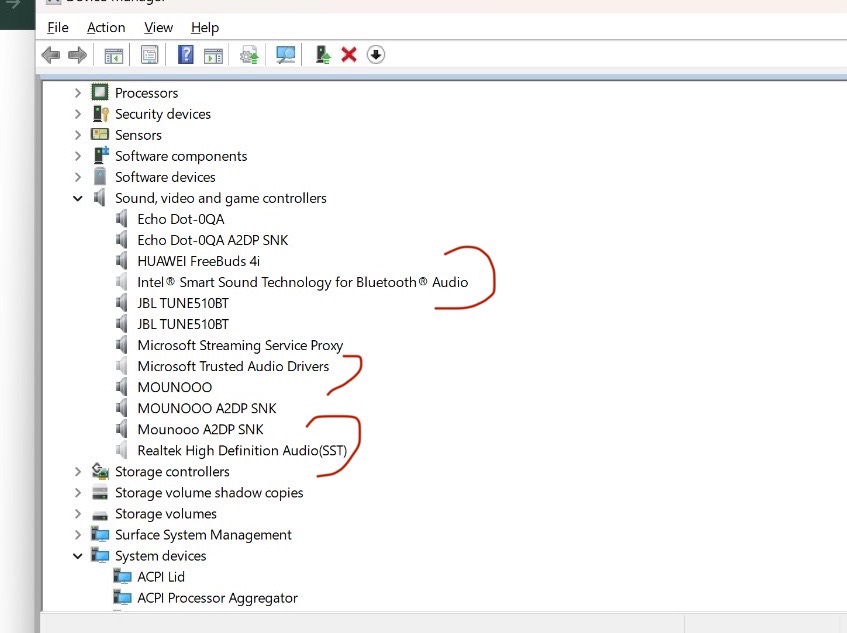Click the Security devices key icon
Screen dimensions: 847x633
[x=100, y=113]
